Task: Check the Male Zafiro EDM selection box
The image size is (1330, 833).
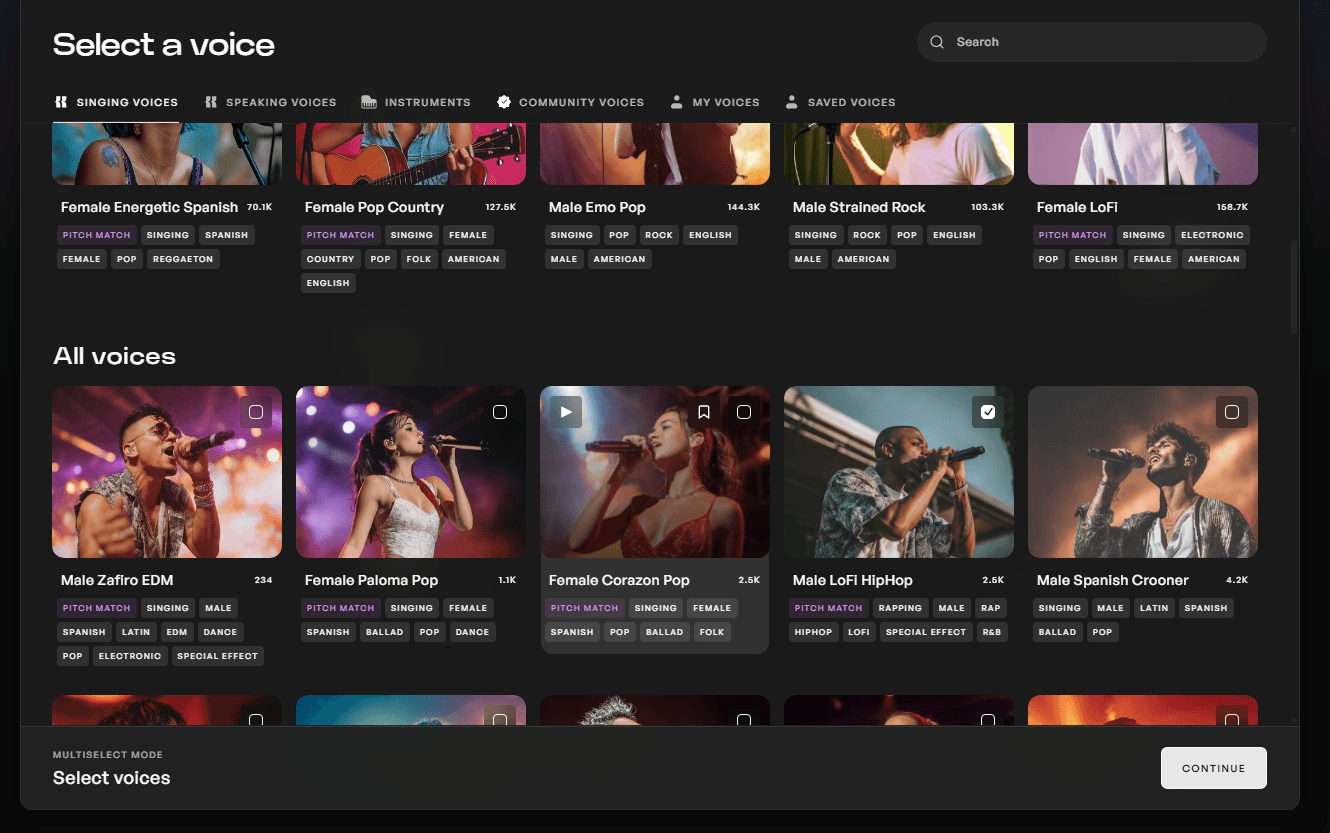Action: point(256,411)
